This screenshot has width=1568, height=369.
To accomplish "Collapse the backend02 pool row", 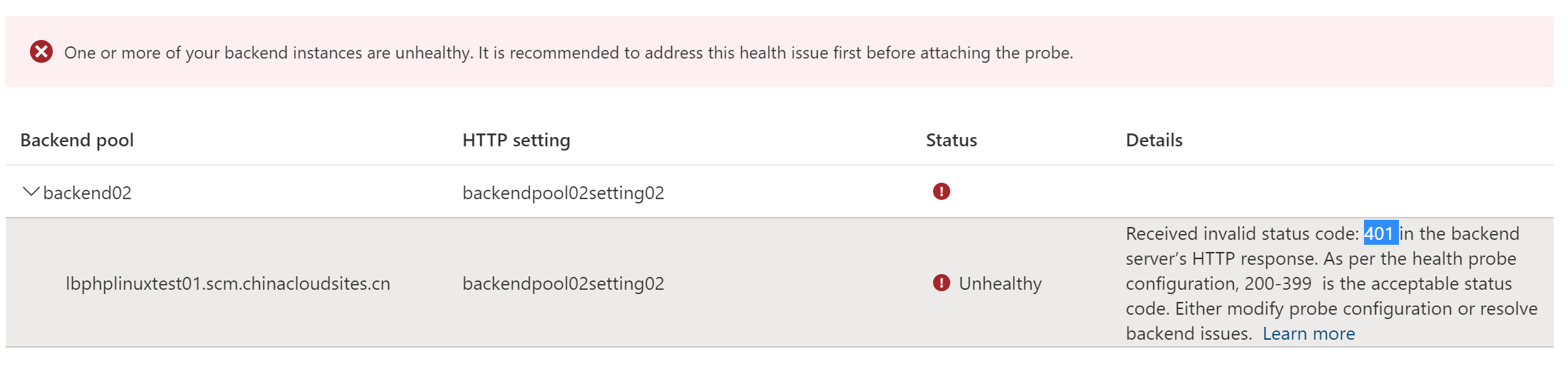I will point(31,192).
